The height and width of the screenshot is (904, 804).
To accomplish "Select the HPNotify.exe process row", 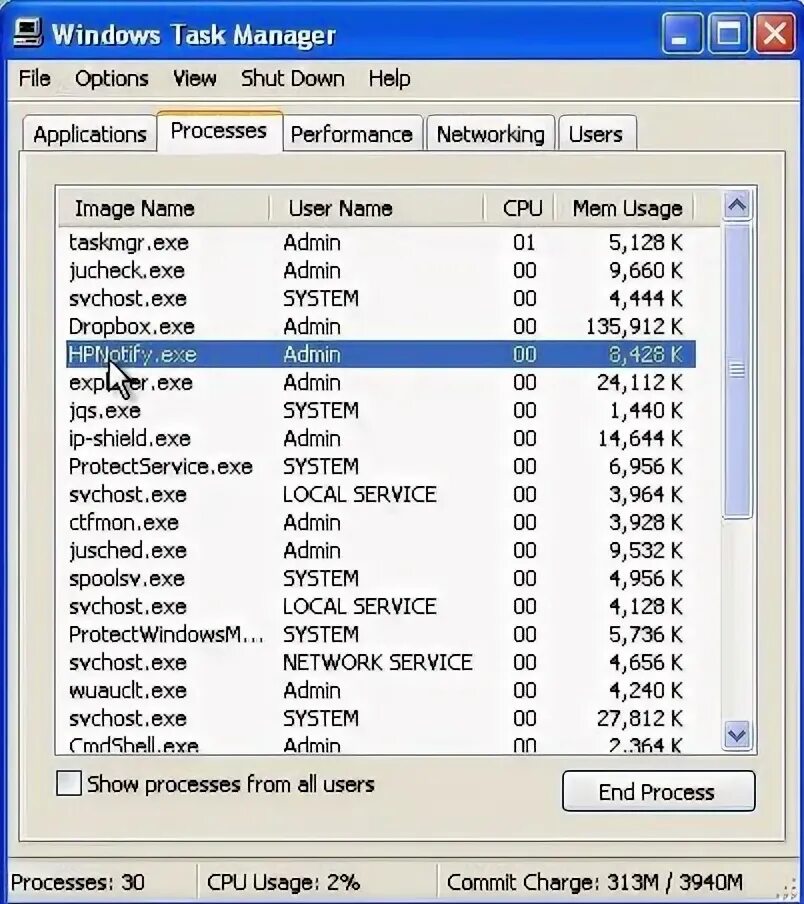I will [381, 354].
